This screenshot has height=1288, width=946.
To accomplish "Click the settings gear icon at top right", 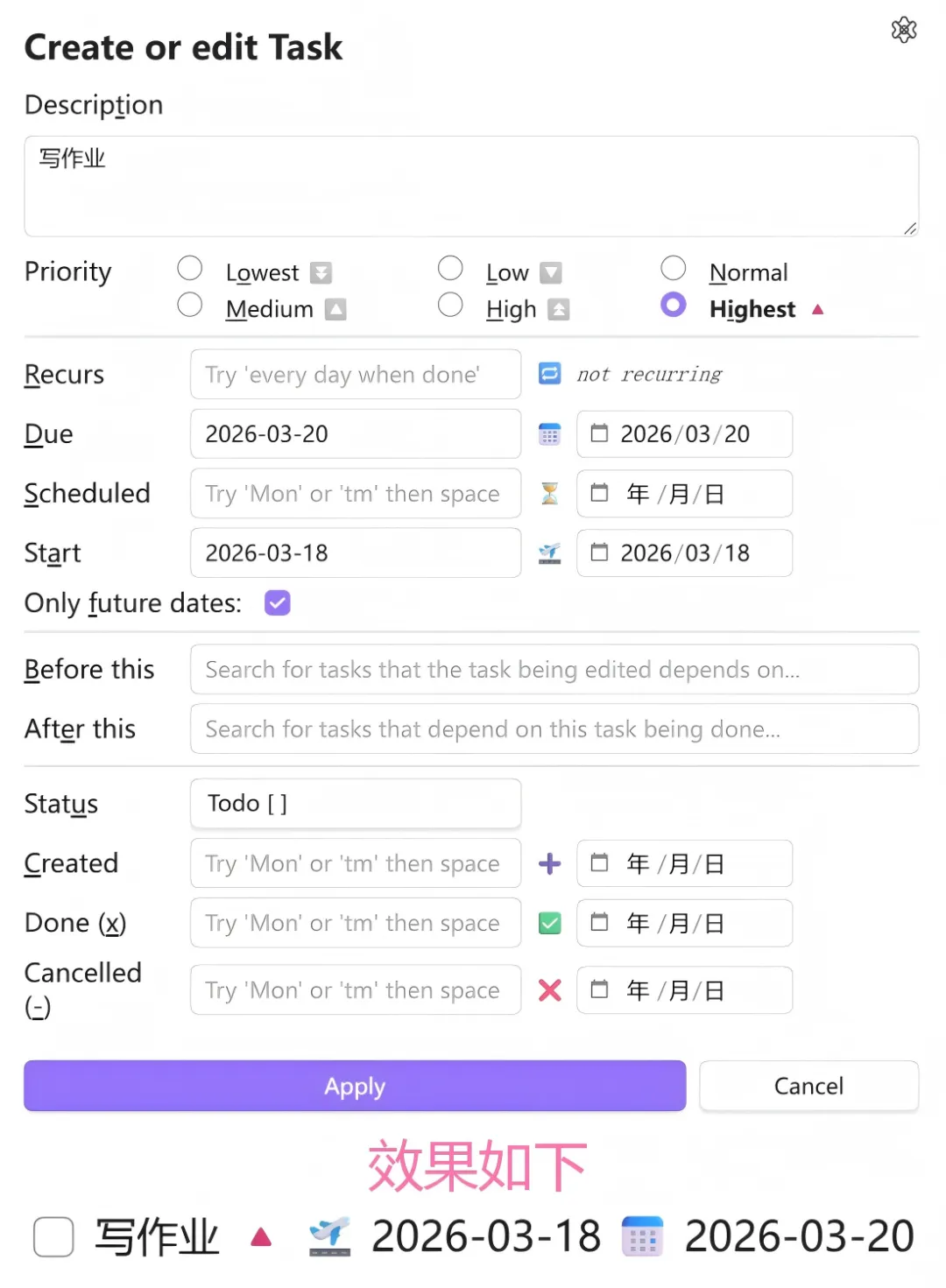I will (903, 30).
